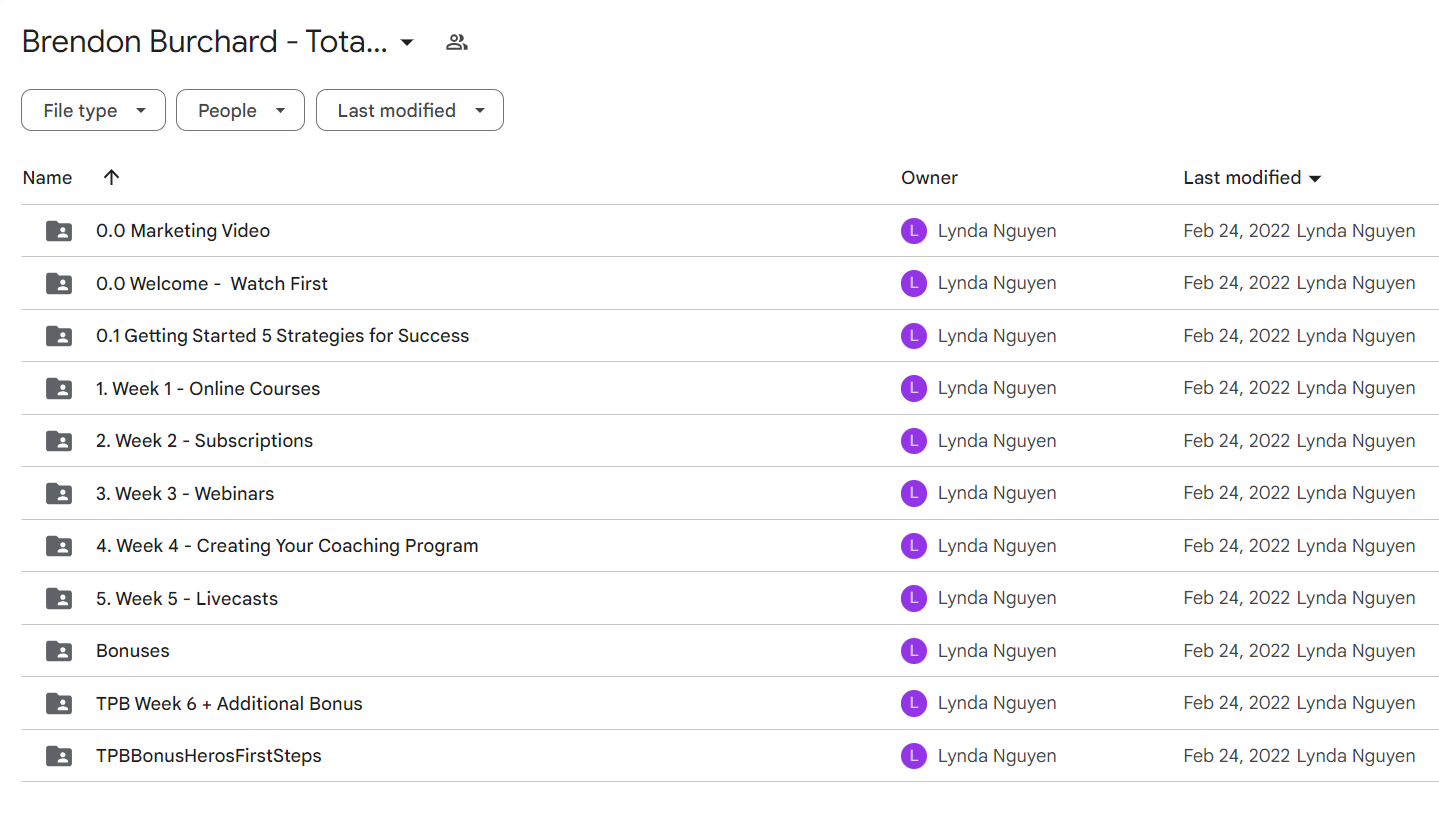This screenshot has height=834, width=1439.
Task: Click owner avatar in Week 3 - Webinars row
Action: [914, 494]
